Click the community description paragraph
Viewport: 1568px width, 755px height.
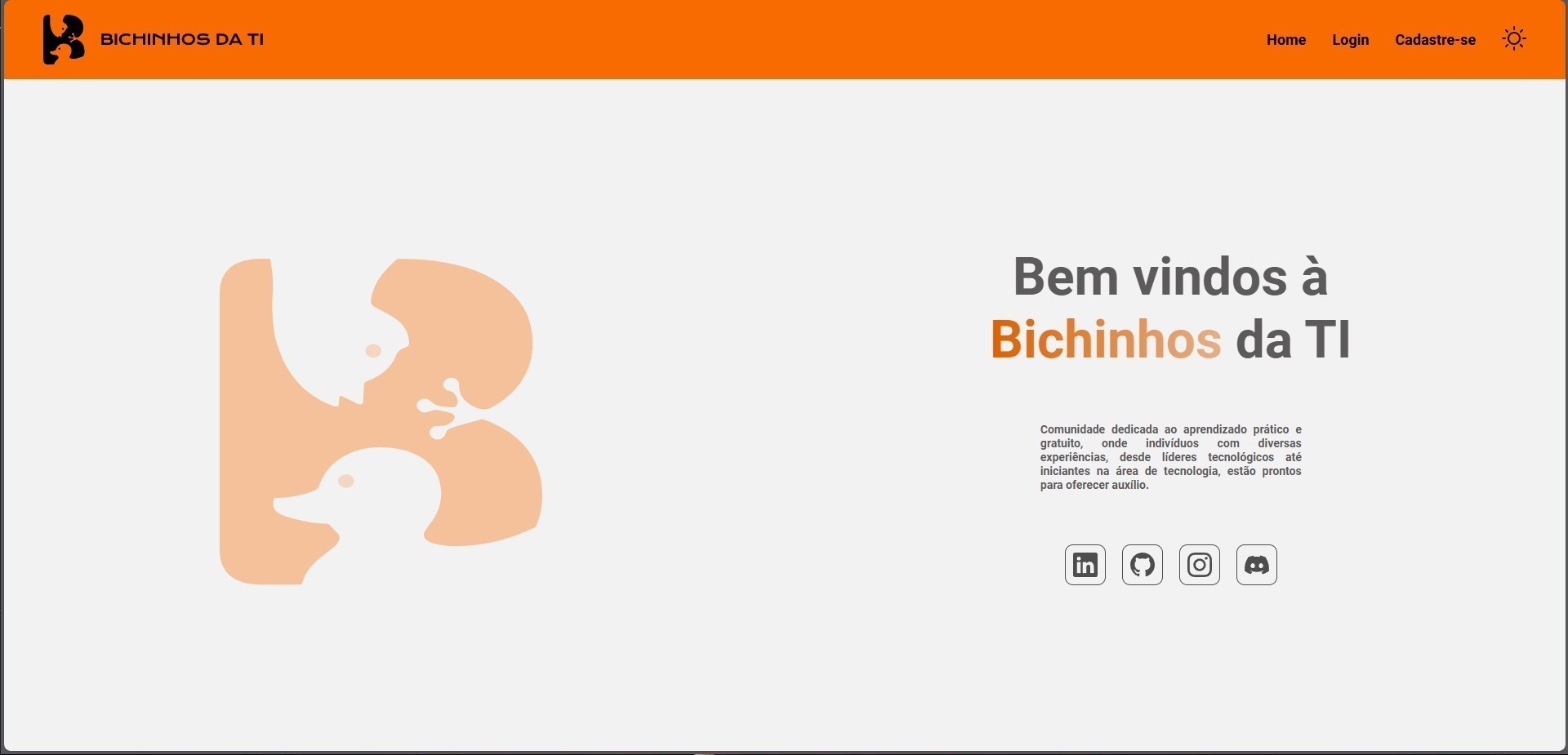(1170, 457)
